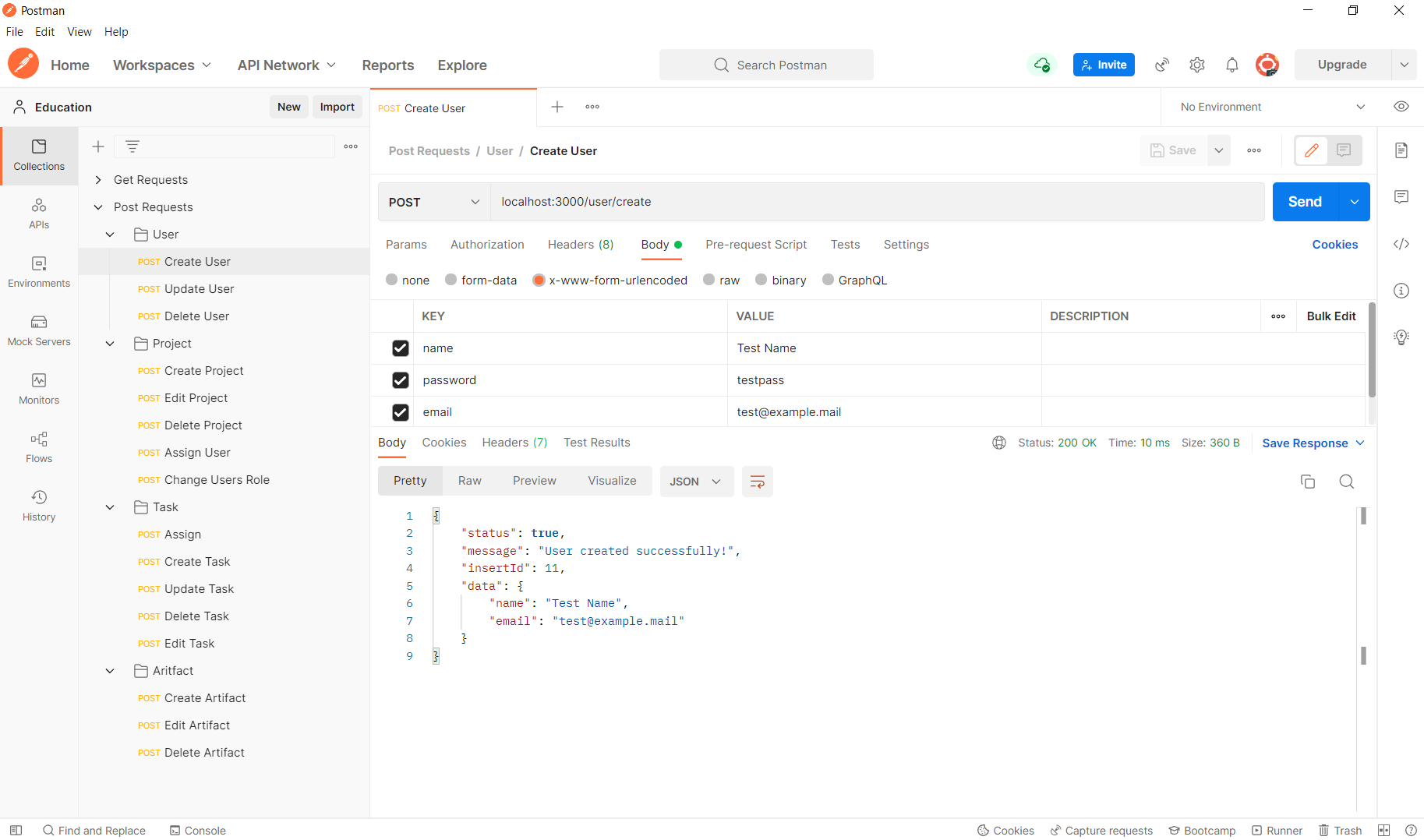Screen dimensions: 1424x840
Task: Open the Postman Console
Action: pyautogui.click(x=197, y=830)
